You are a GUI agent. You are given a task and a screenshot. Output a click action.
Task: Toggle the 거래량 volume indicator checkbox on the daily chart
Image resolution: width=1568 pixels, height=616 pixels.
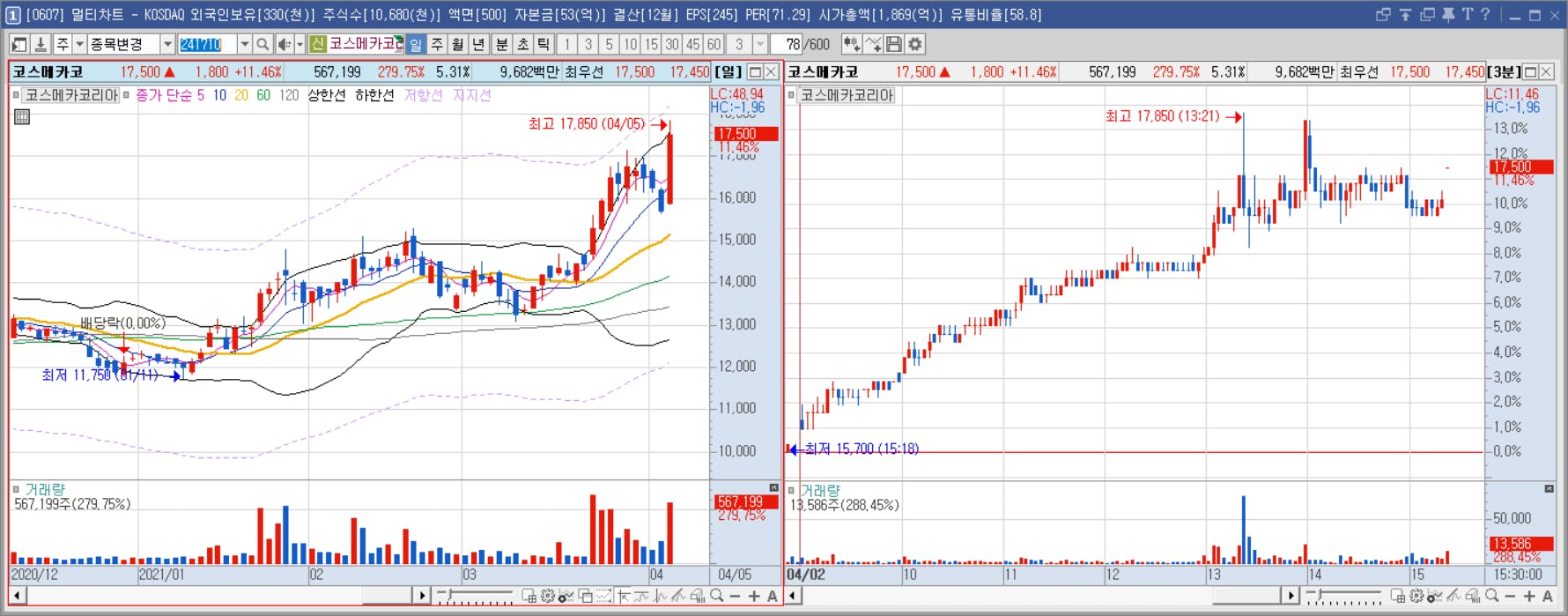[16, 489]
